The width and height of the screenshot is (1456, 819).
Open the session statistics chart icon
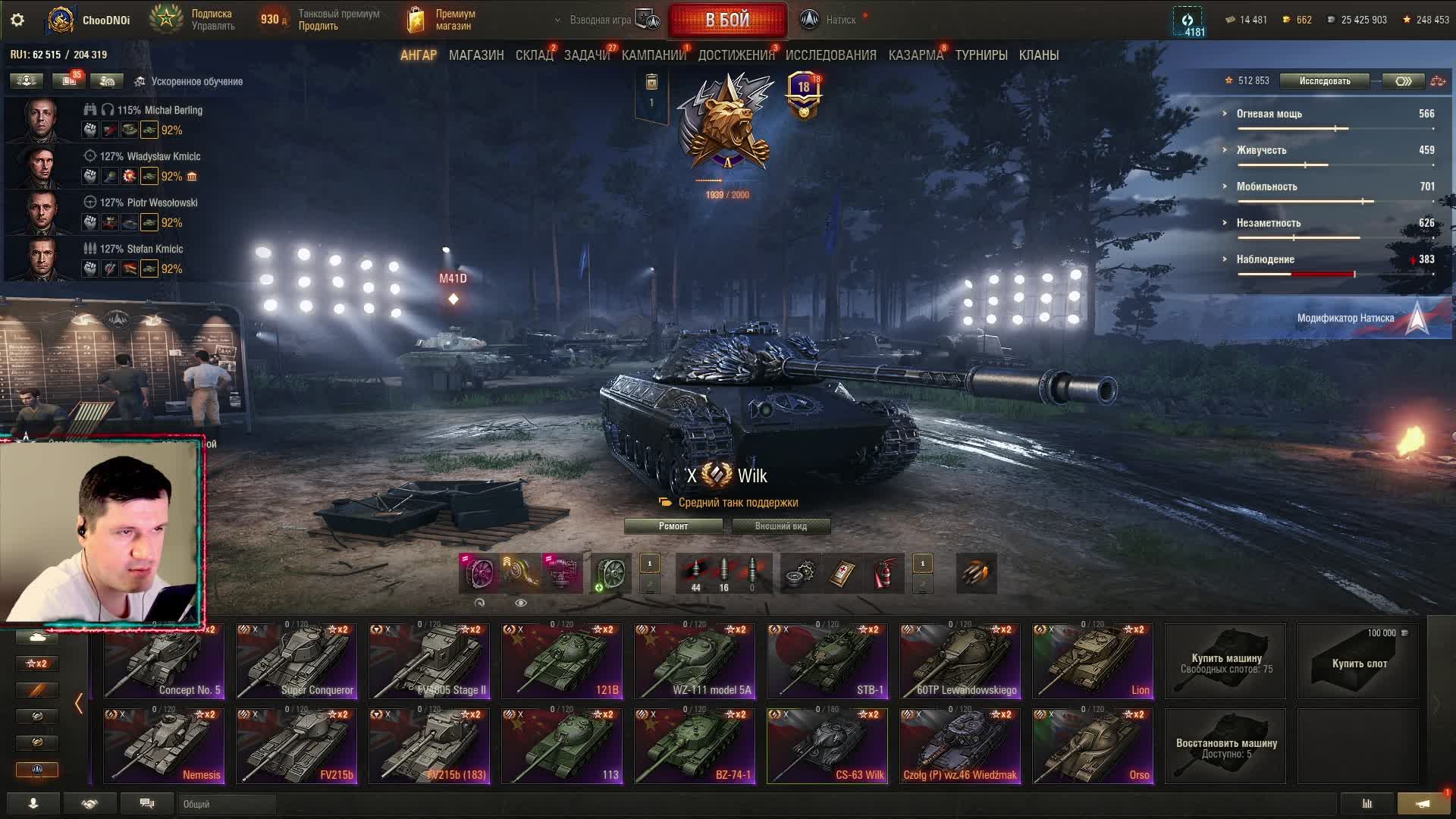pos(1367,803)
